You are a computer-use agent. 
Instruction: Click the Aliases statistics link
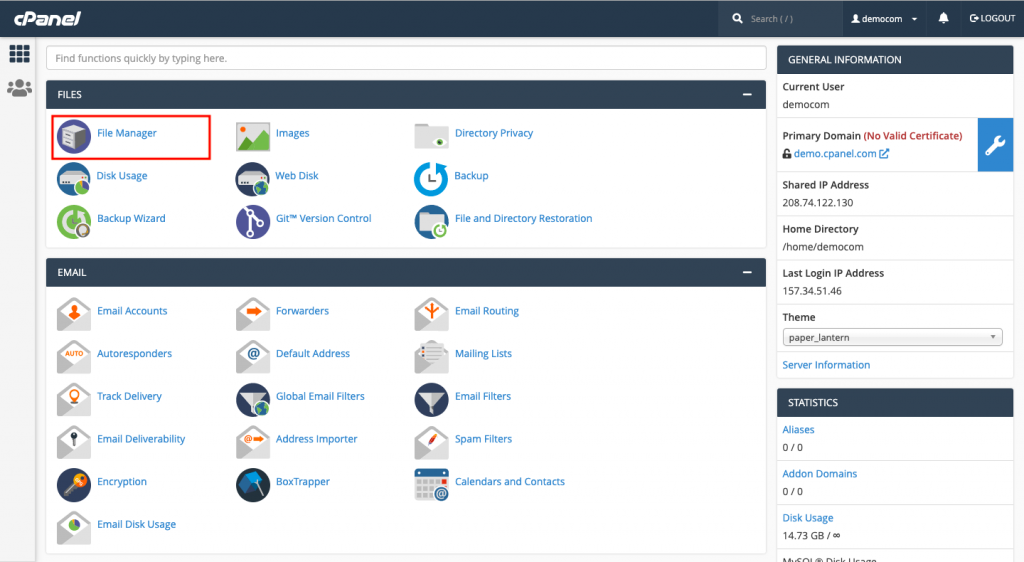pos(798,429)
